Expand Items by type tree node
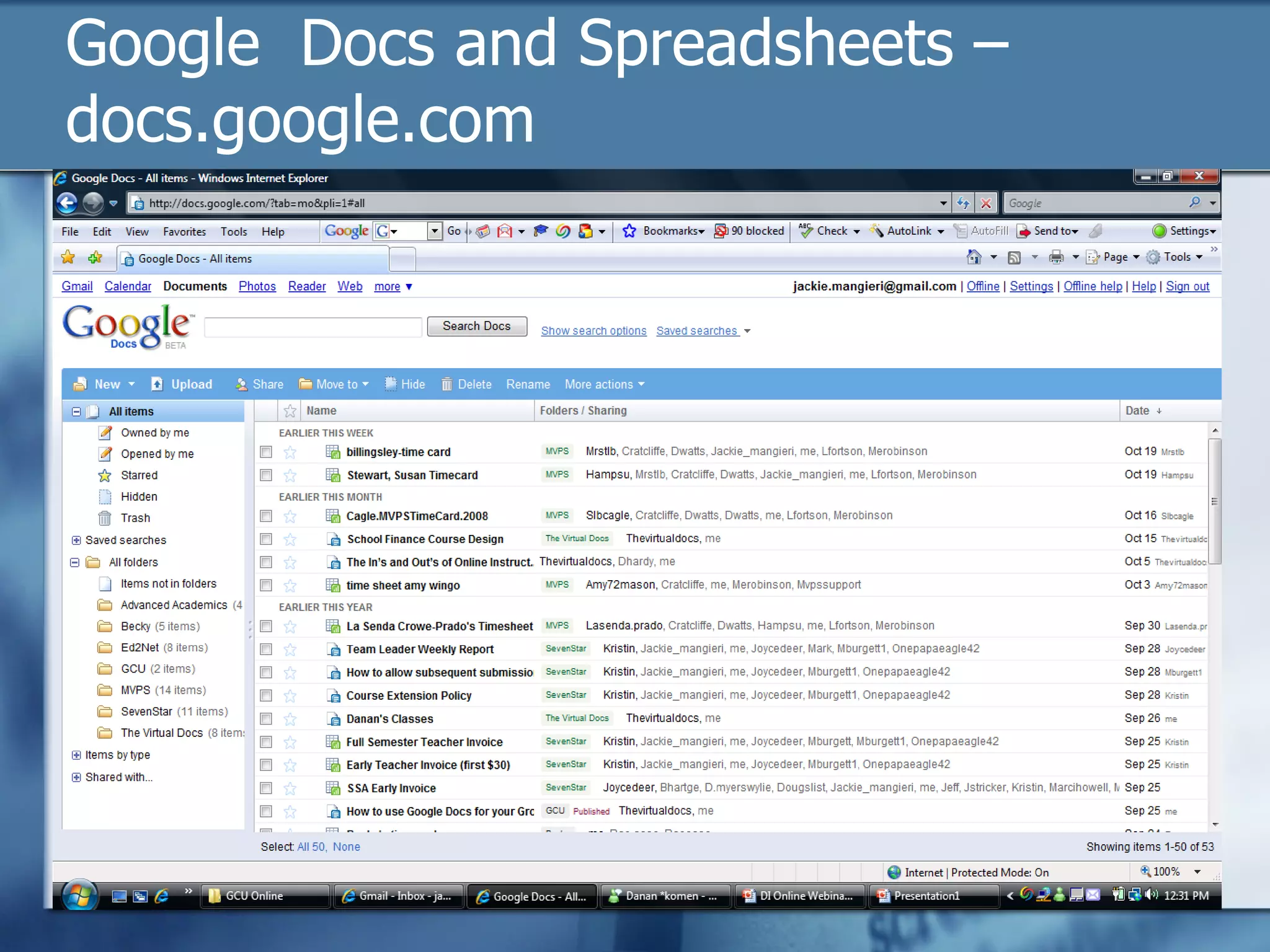 pyautogui.click(x=76, y=755)
